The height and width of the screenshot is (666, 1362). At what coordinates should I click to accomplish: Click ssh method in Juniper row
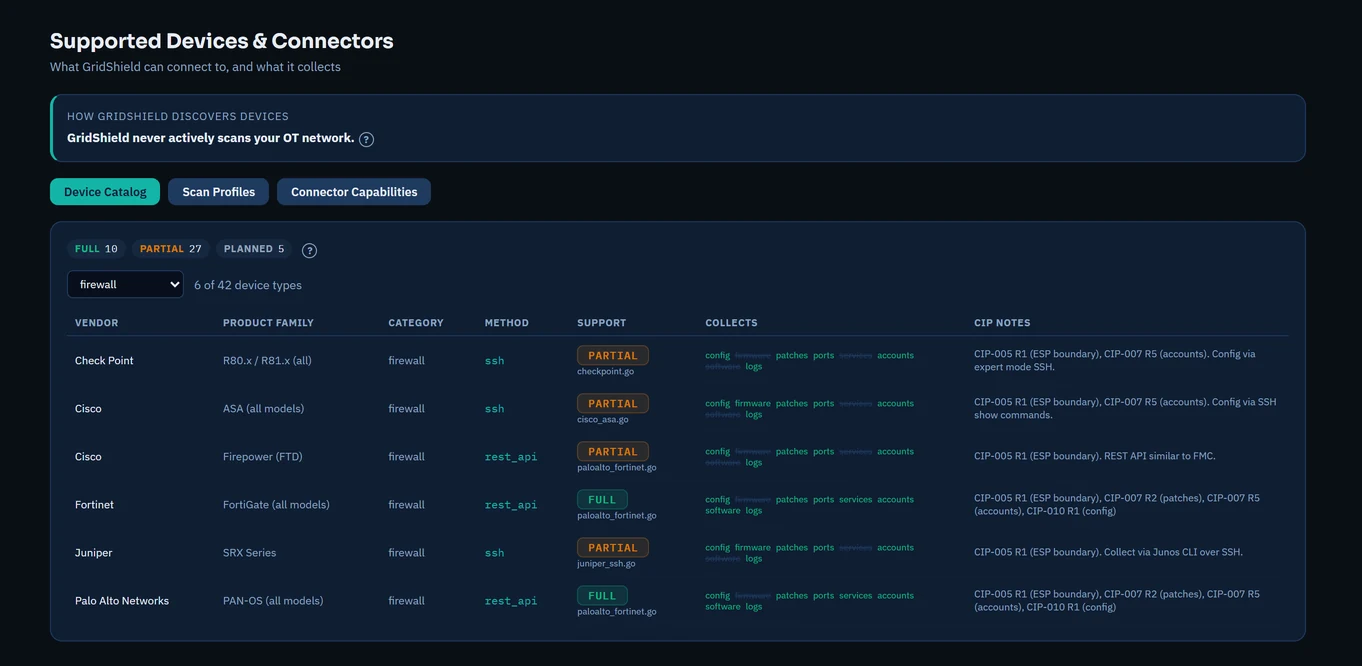coord(494,552)
